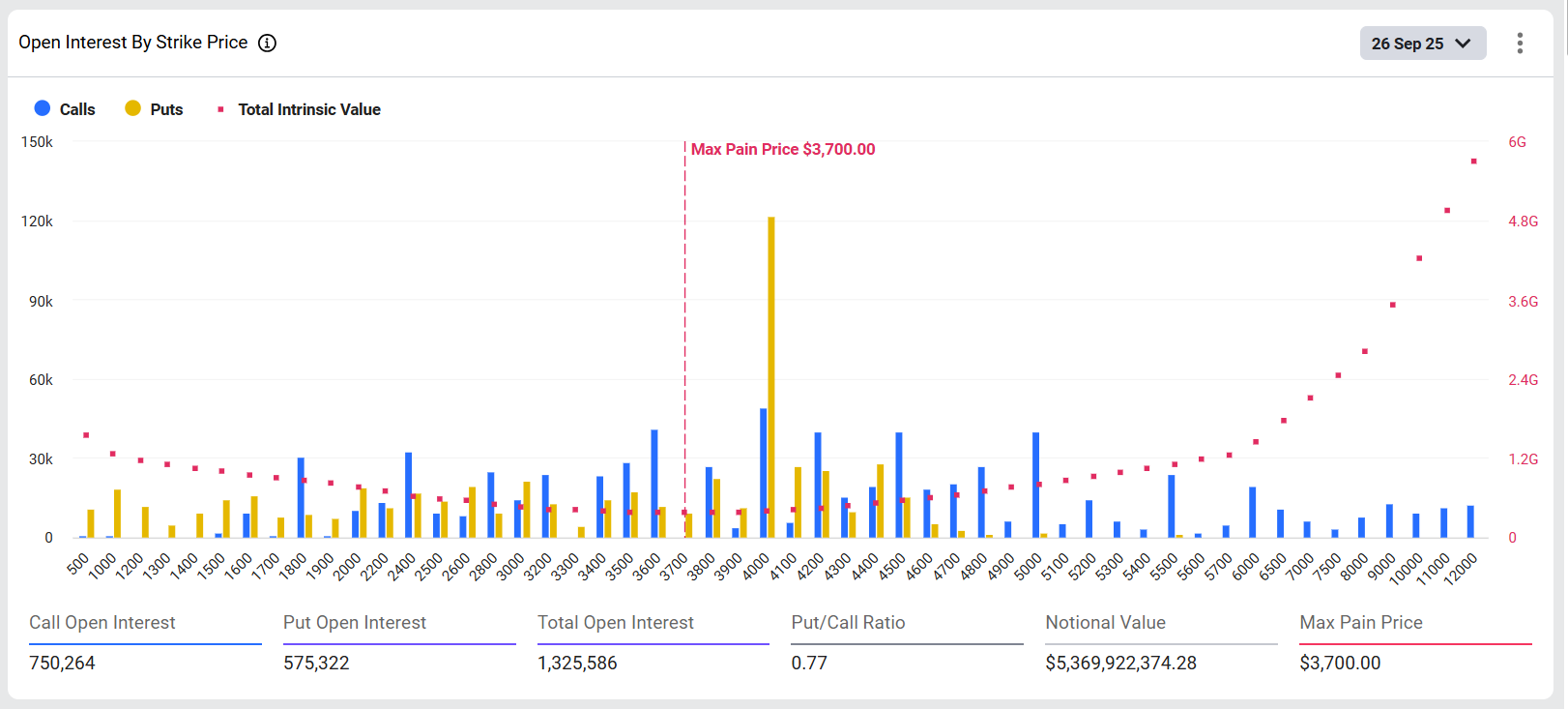The width and height of the screenshot is (1568, 709).
Task: Click the tallest yellow put bar at 4000
Action: pyautogui.click(x=771, y=377)
